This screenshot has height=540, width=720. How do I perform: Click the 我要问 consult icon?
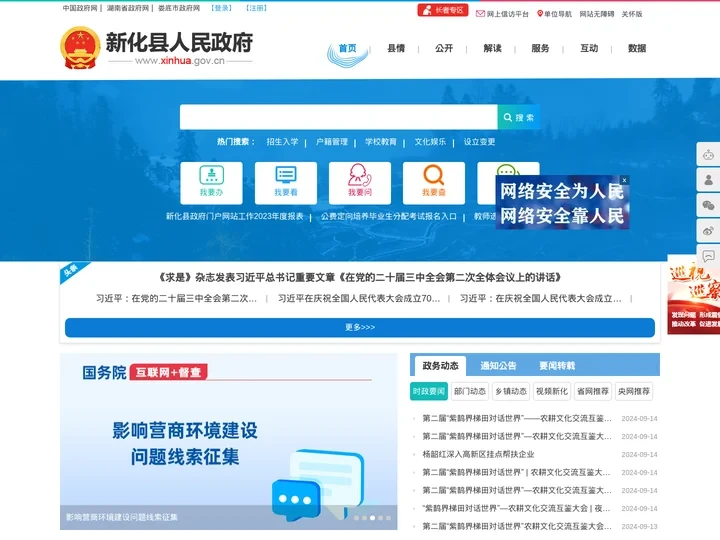[360, 183]
